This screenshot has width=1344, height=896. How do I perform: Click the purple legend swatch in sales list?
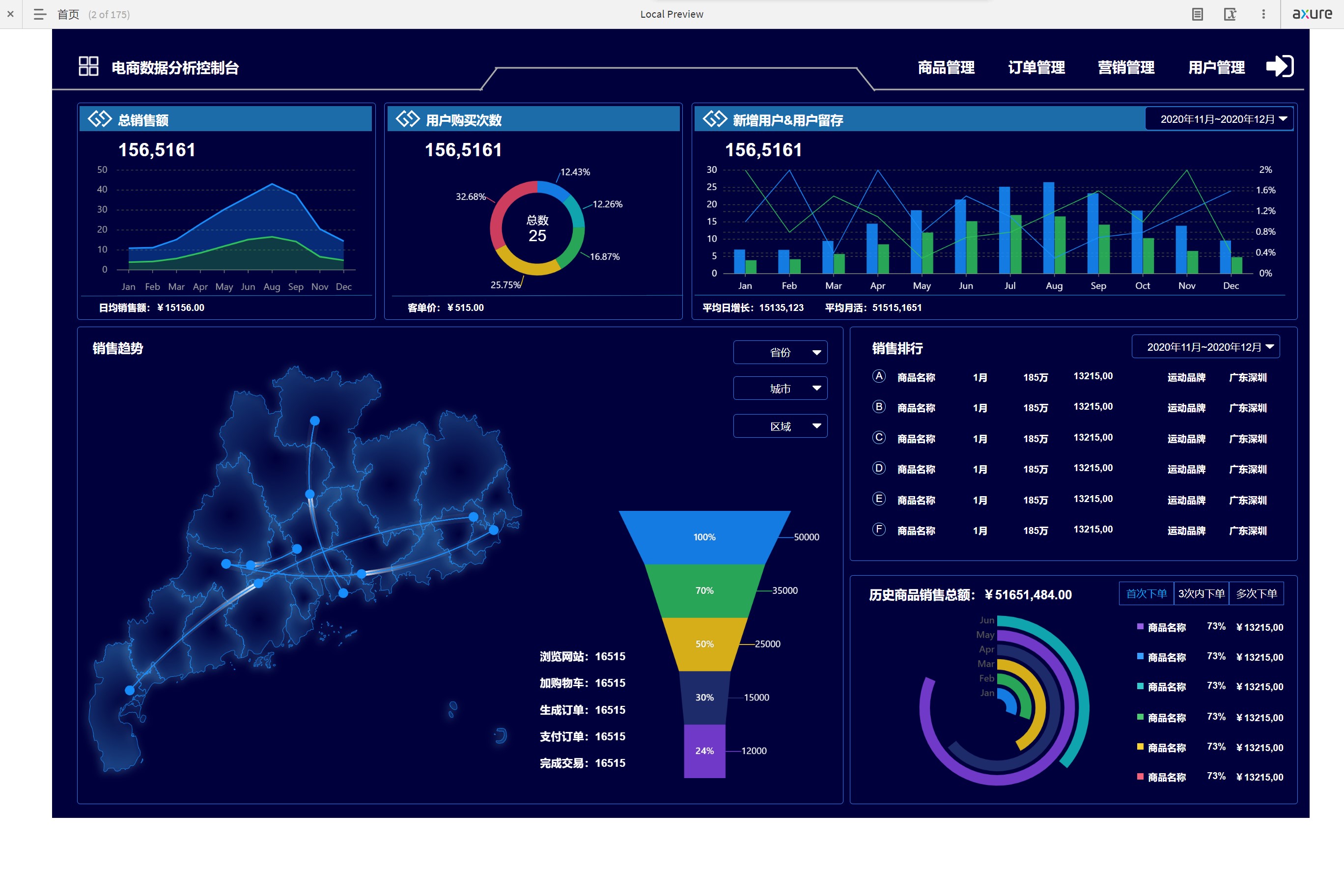[x=1141, y=627]
